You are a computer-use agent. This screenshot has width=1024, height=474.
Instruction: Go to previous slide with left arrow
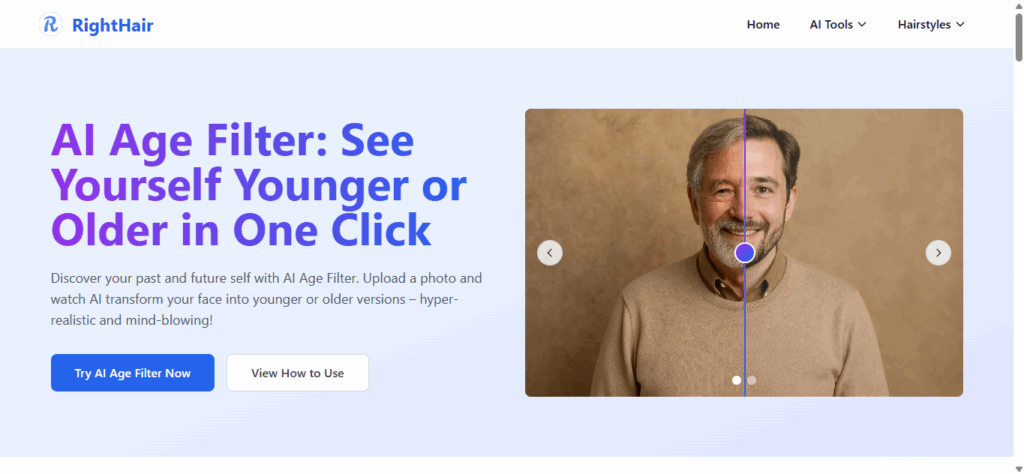[x=550, y=253]
